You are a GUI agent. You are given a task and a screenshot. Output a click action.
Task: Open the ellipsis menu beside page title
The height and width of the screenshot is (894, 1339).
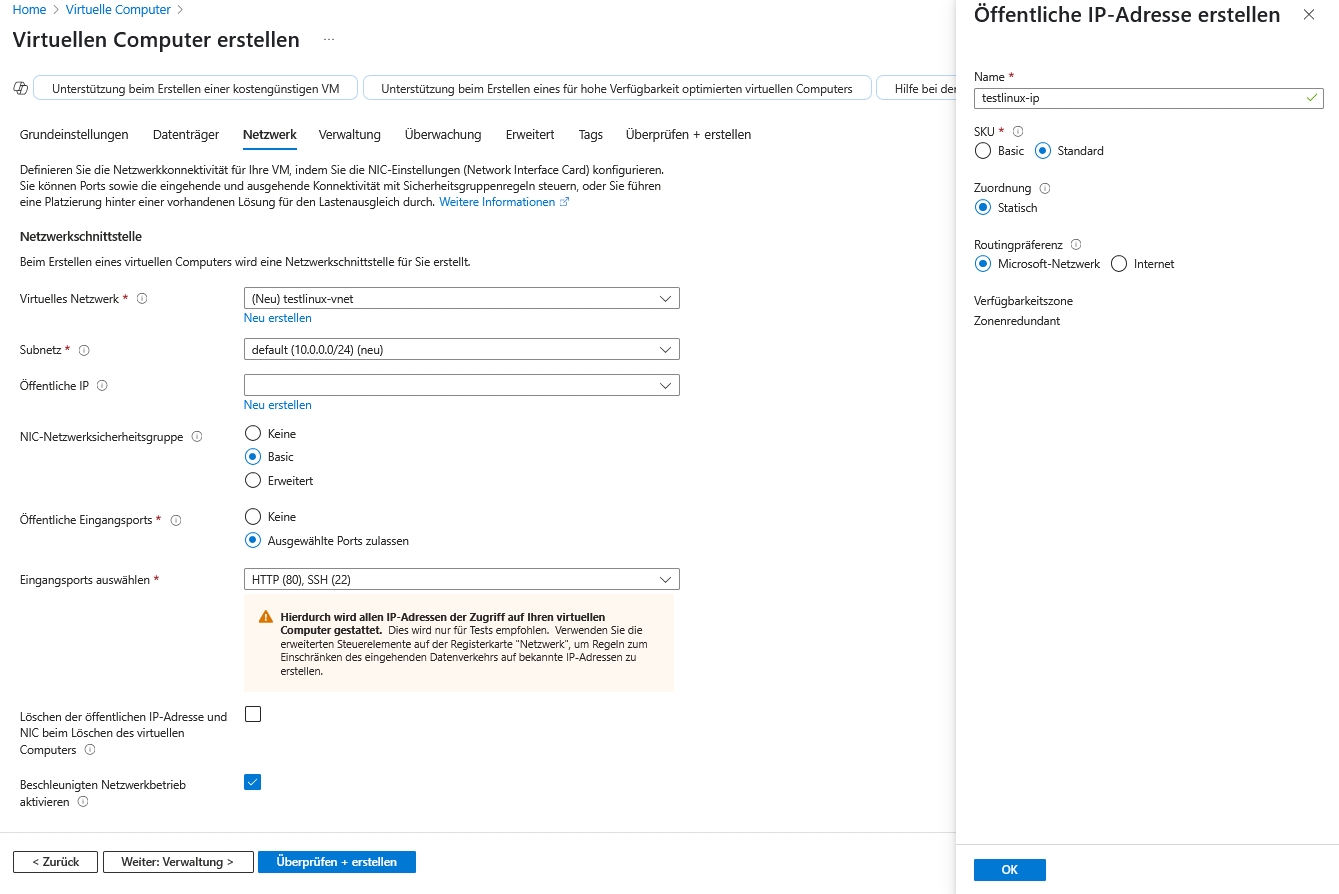[x=329, y=41]
